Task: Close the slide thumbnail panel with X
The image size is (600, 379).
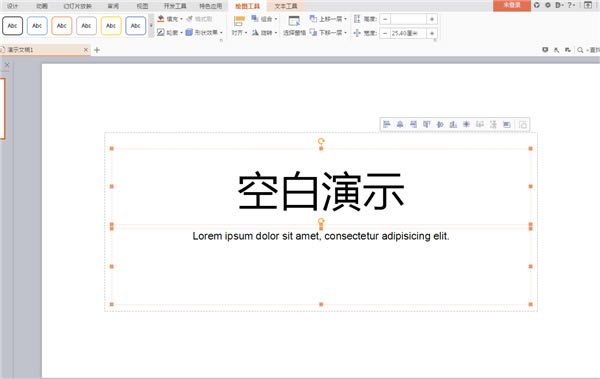Action: (x=7, y=65)
